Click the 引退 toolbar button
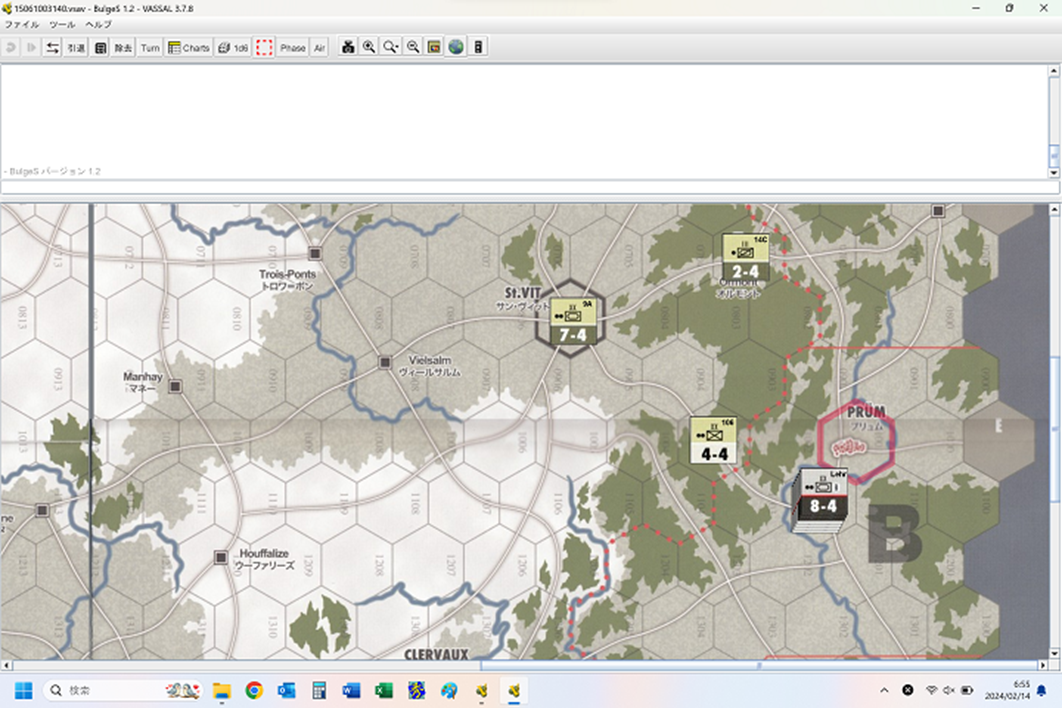The height and width of the screenshot is (708, 1062). (76, 47)
